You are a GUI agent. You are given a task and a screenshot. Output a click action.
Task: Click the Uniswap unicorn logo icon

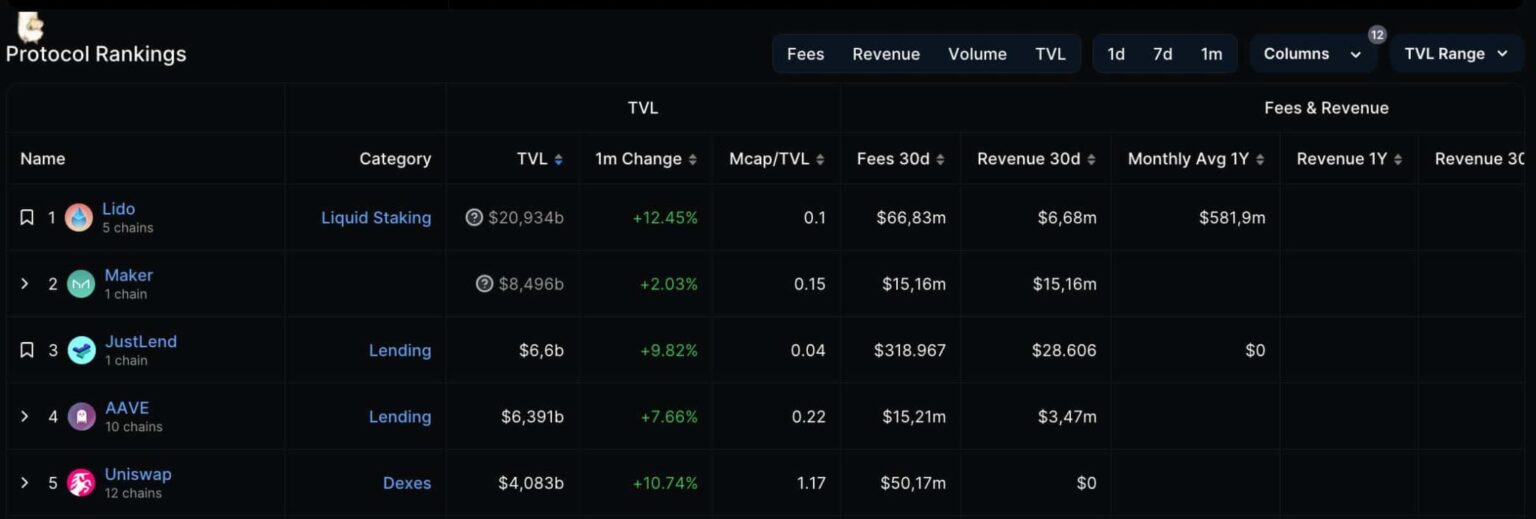pyautogui.click(x=81, y=483)
